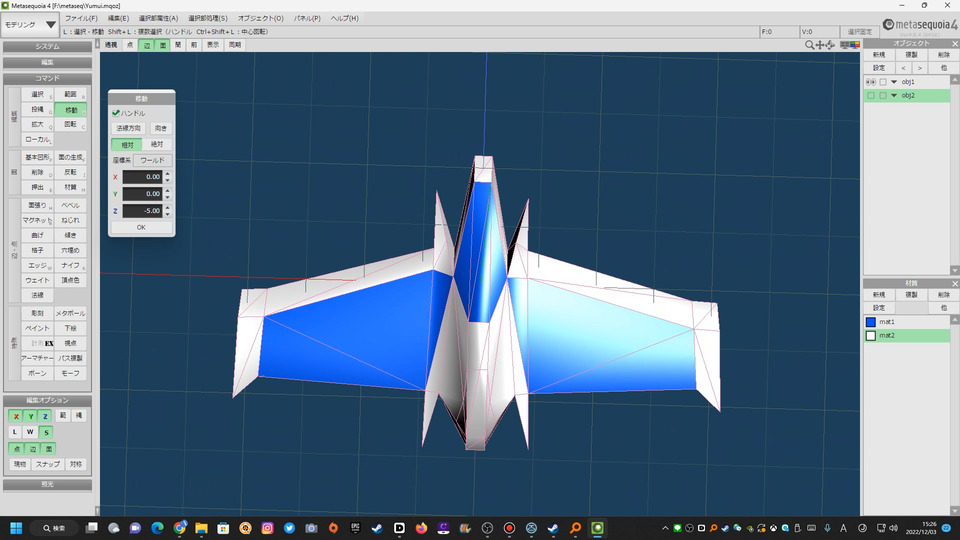Click the viewport rotate icon
The width and height of the screenshot is (960, 540).
(832, 45)
